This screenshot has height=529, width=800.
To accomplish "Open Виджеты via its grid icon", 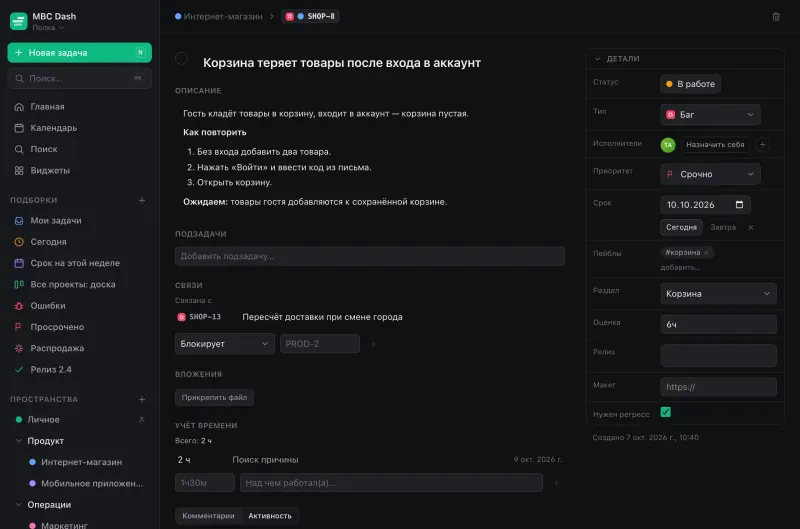I will pyautogui.click(x=19, y=170).
